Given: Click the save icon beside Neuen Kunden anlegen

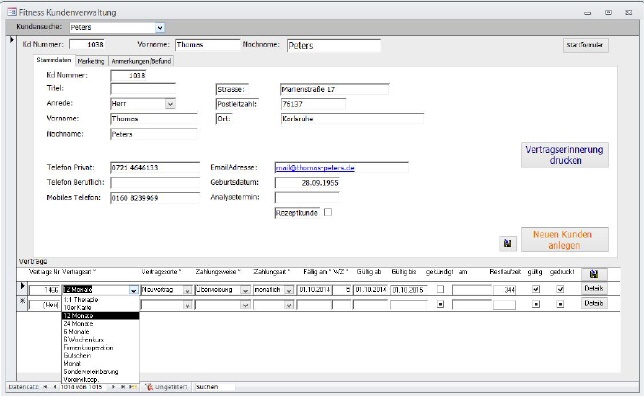Looking at the screenshot, I should (x=508, y=243).
